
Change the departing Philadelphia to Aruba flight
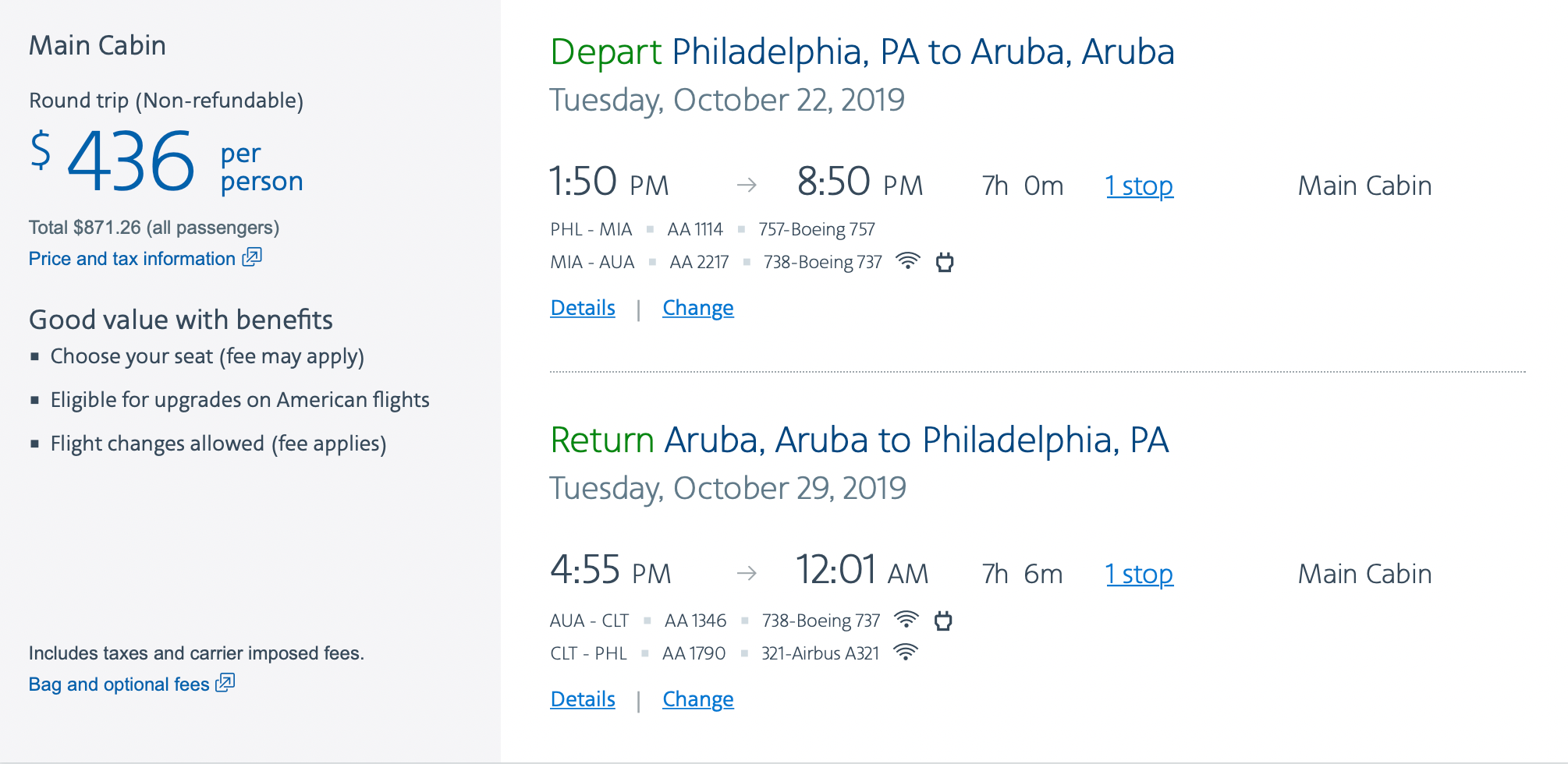pos(698,308)
